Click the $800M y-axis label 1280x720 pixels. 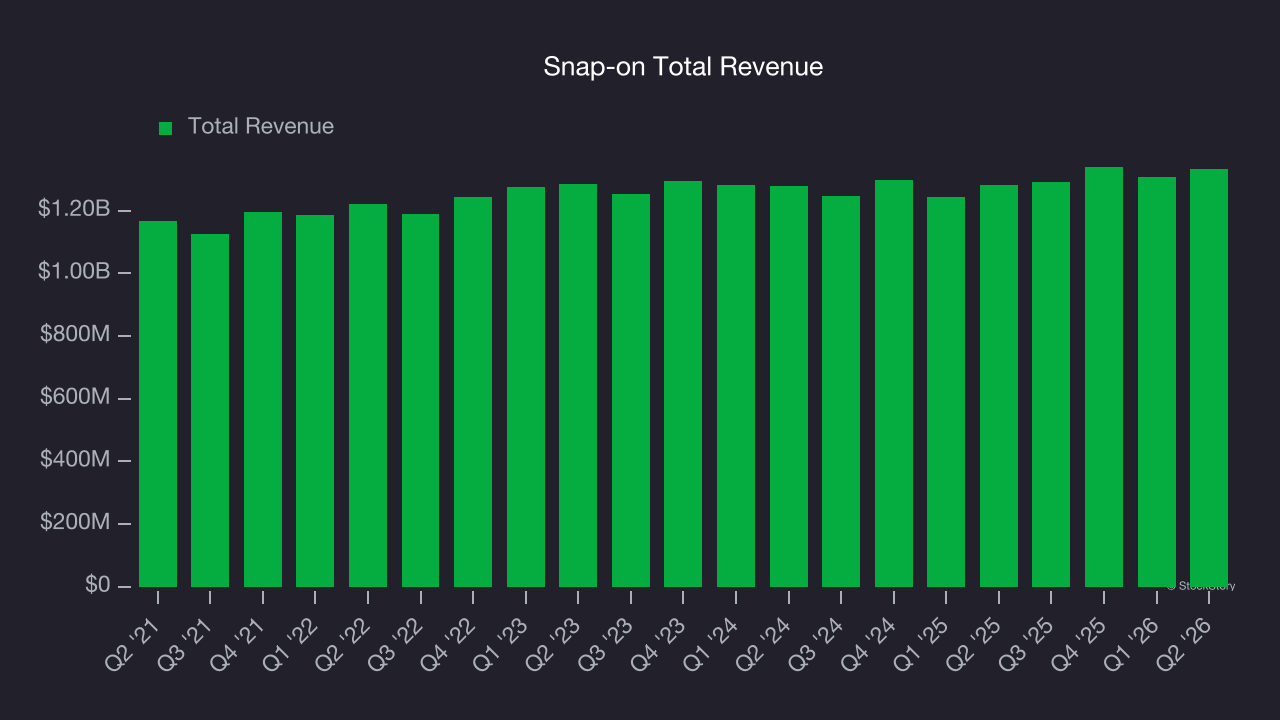[x=75, y=335]
